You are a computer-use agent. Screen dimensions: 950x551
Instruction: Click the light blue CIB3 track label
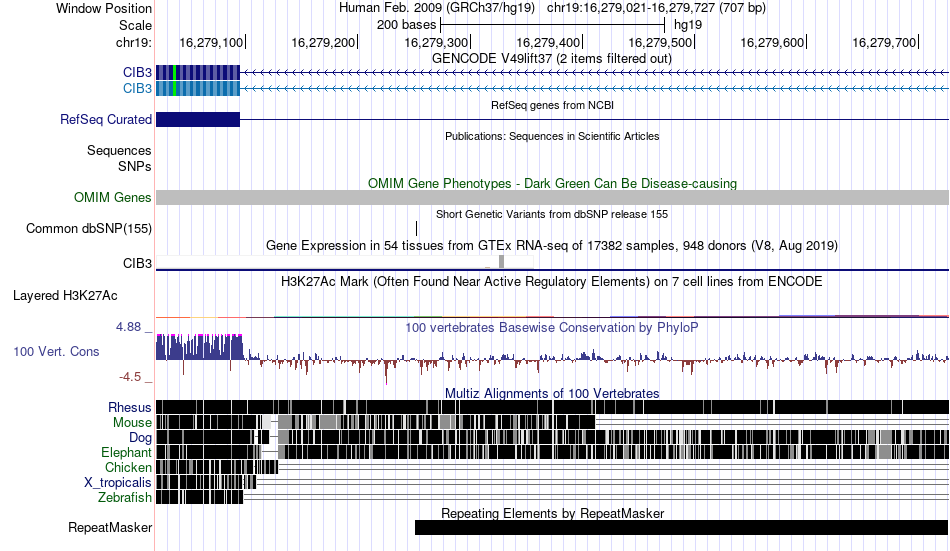[x=138, y=88]
